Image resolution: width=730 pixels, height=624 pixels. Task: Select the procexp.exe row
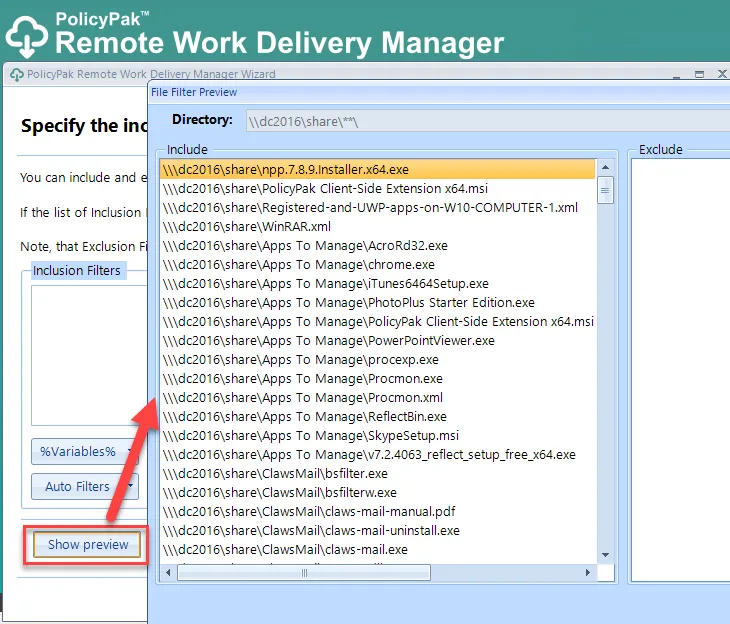click(x=378, y=360)
